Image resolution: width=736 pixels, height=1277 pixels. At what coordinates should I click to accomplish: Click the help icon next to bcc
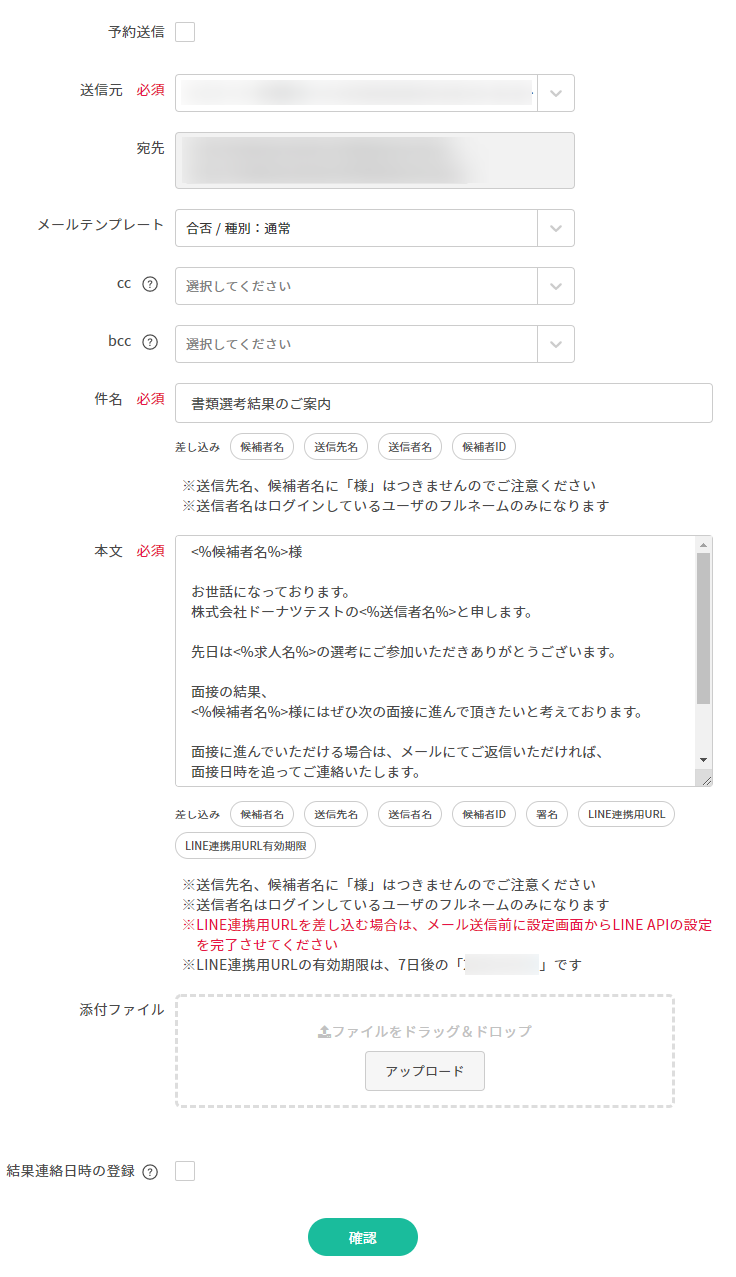click(150, 342)
